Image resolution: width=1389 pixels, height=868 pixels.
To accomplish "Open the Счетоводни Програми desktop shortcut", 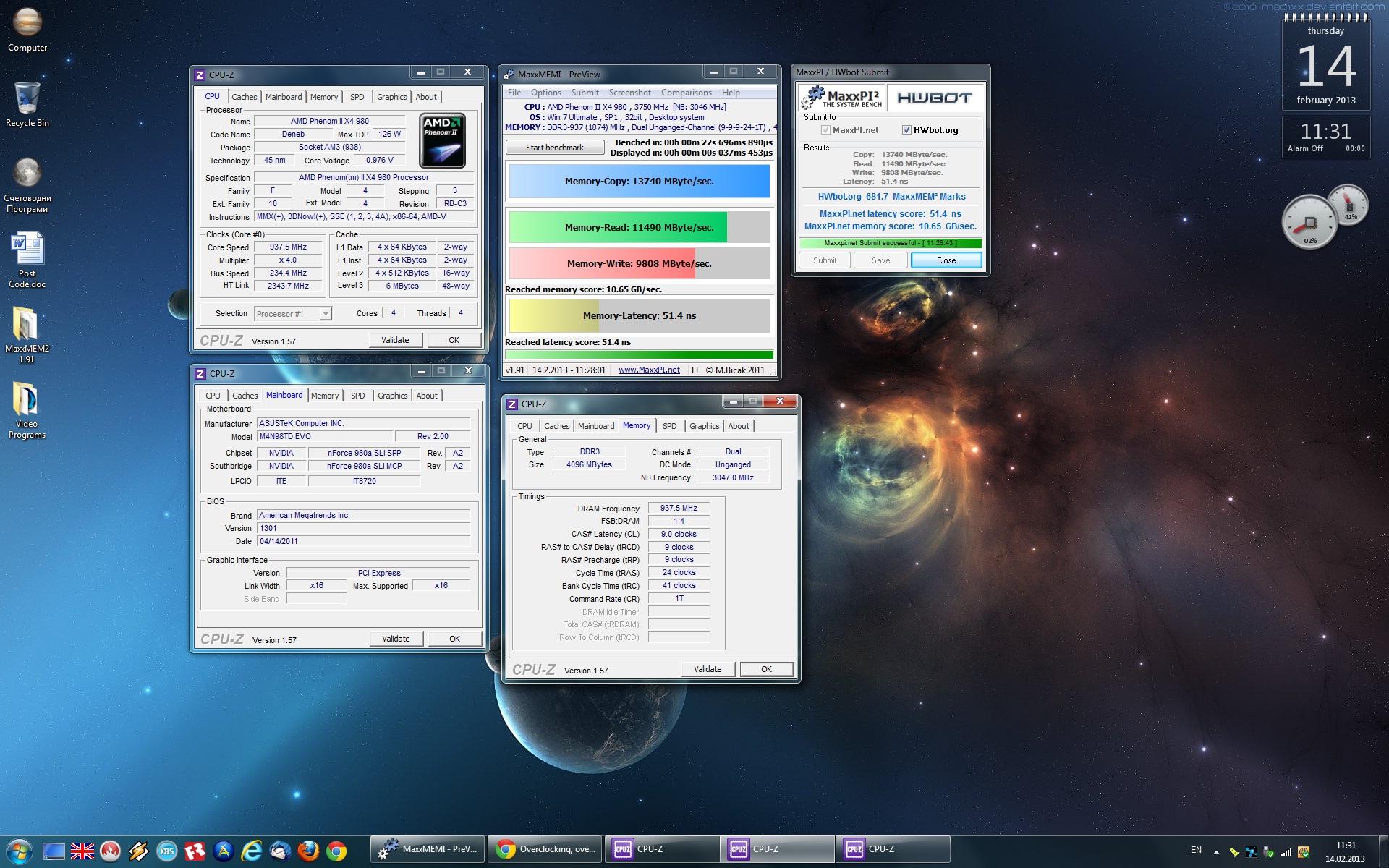I will (27, 185).
